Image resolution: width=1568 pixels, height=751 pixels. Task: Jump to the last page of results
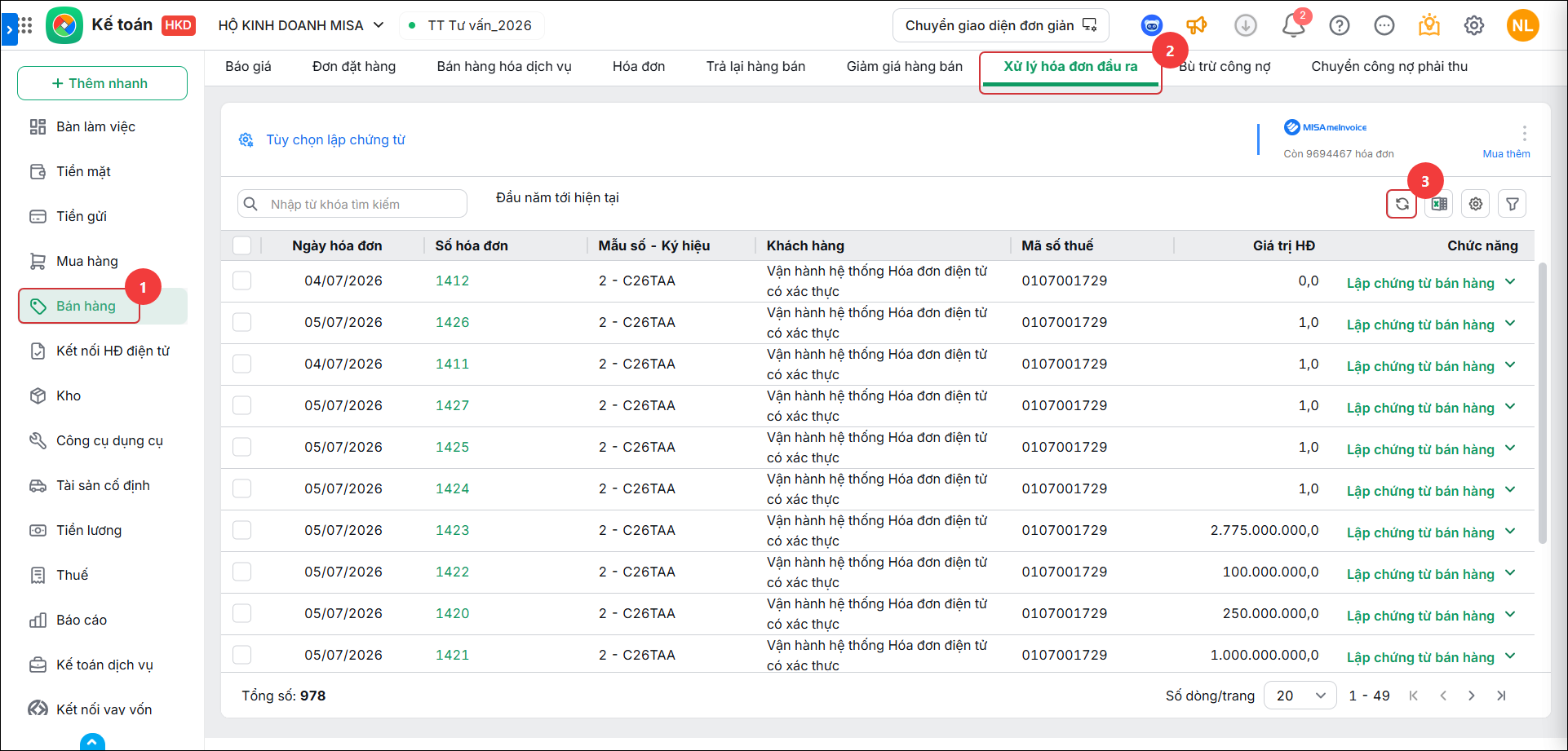[x=1501, y=696]
